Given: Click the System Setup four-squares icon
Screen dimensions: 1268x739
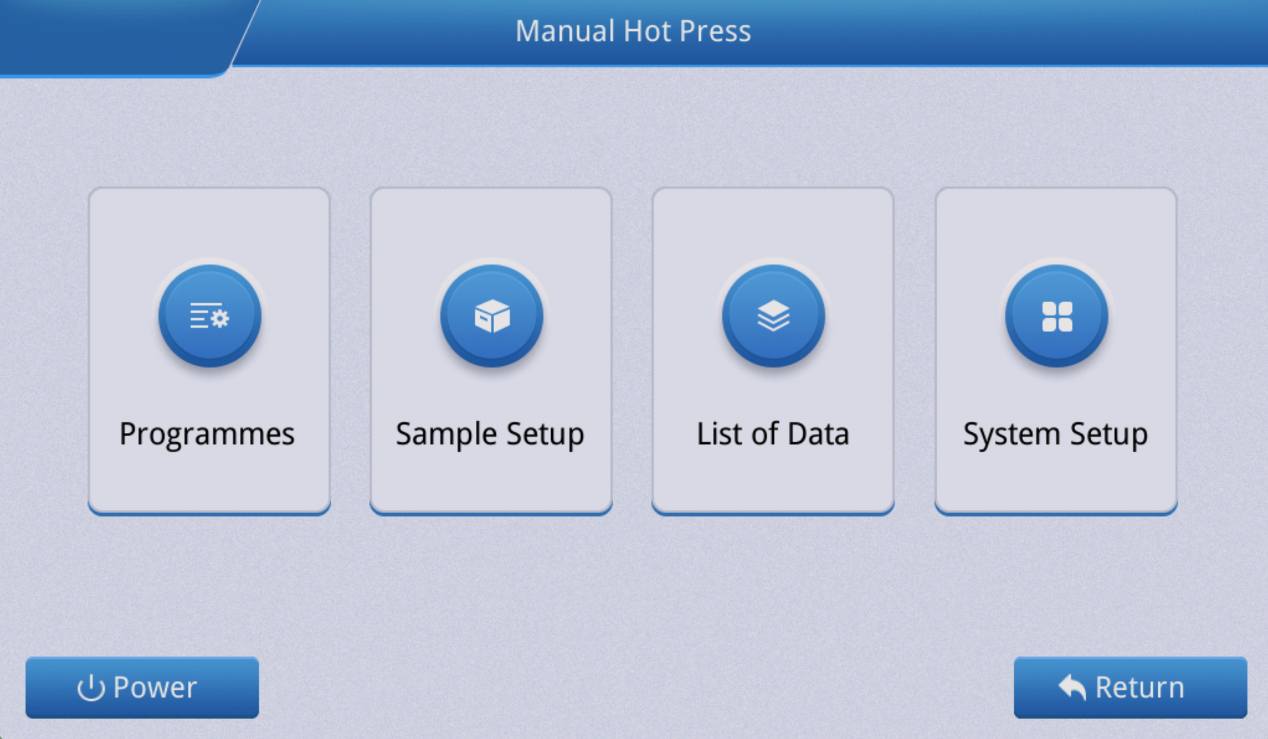Looking at the screenshot, I should click(x=1056, y=317).
